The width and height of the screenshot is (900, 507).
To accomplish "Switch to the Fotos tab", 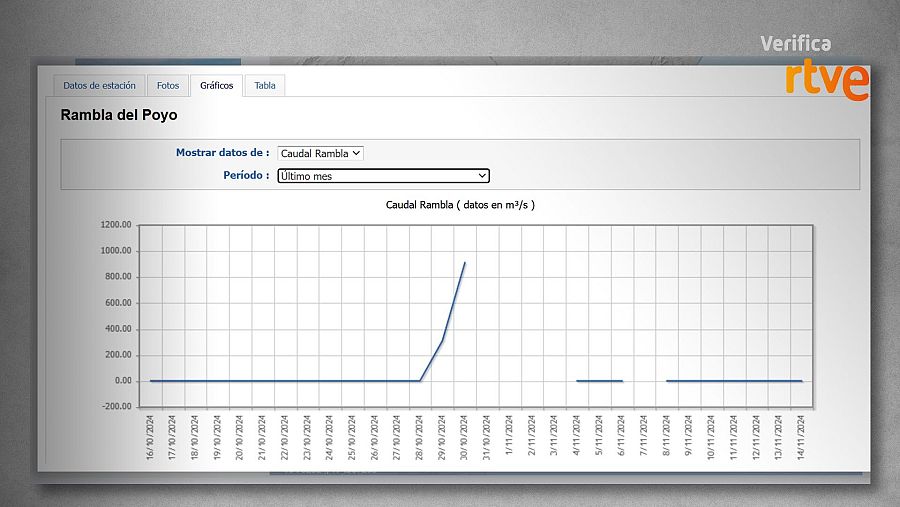I will coord(168,86).
